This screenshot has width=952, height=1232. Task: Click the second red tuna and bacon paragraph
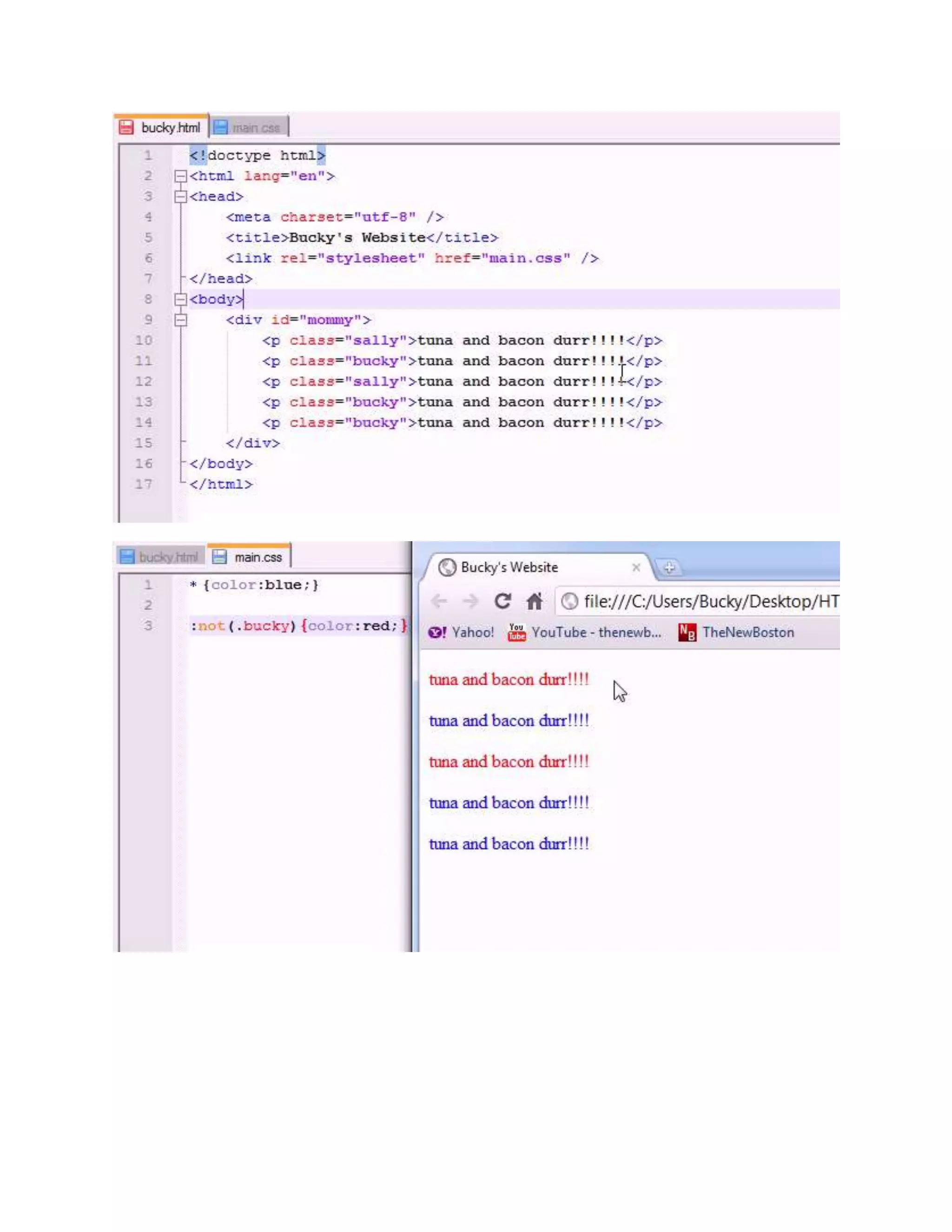(509, 762)
